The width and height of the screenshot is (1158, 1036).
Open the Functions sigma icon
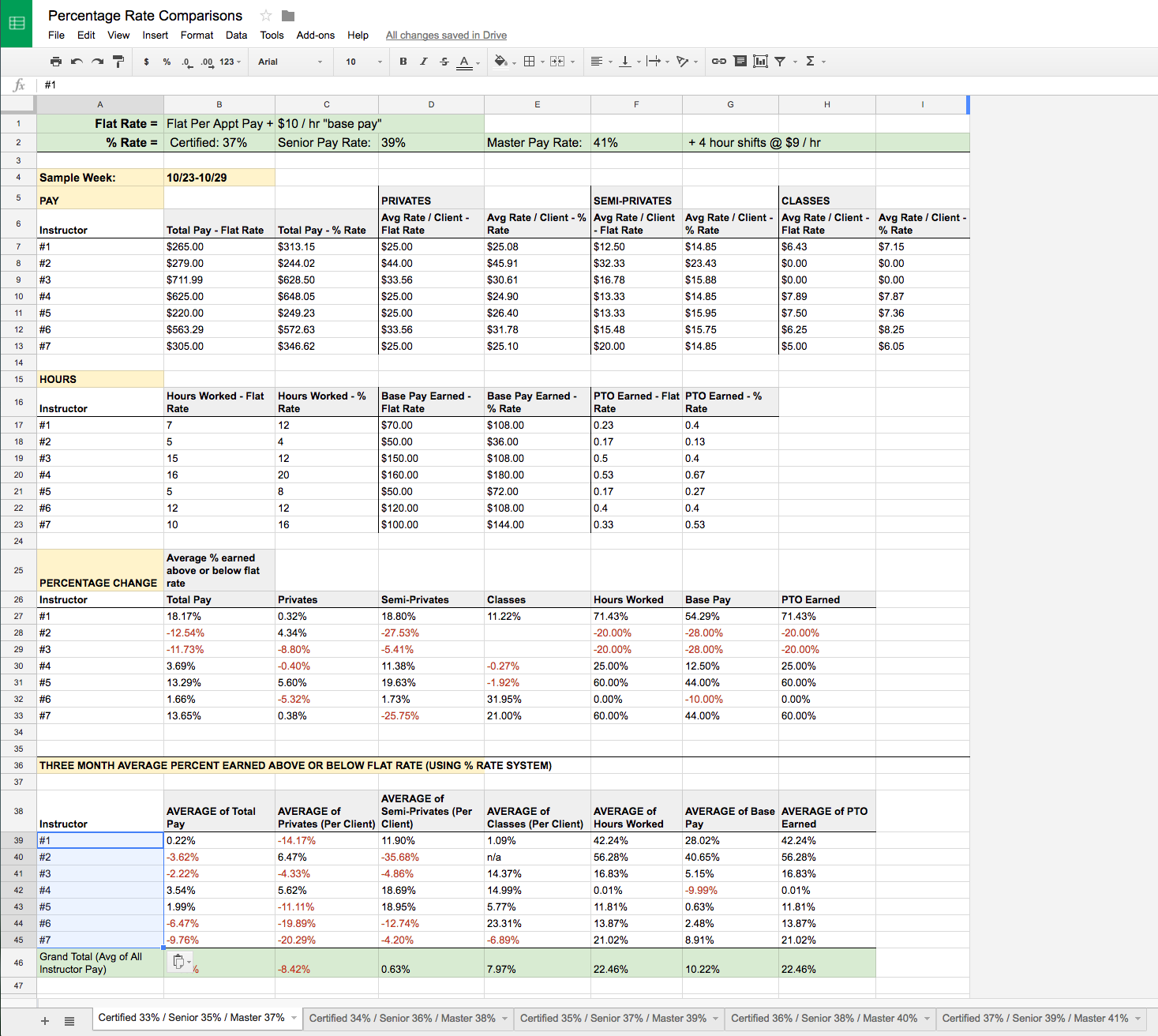[x=810, y=62]
